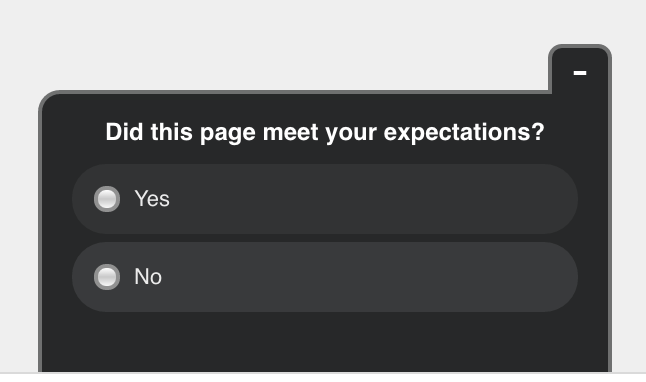Viewport: 646px width, 382px height.
Task: Click the expectations question heading
Action: pos(325,132)
